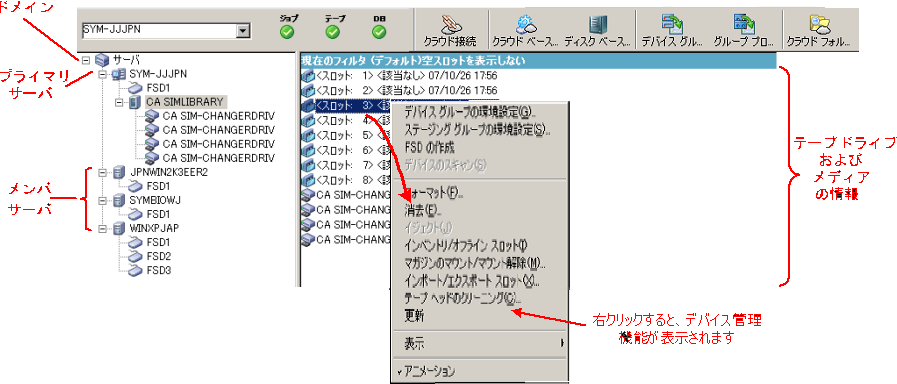Click the CA SIMLIBRARY library icon
The image size is (897, 384).
(x=134, y=102)
